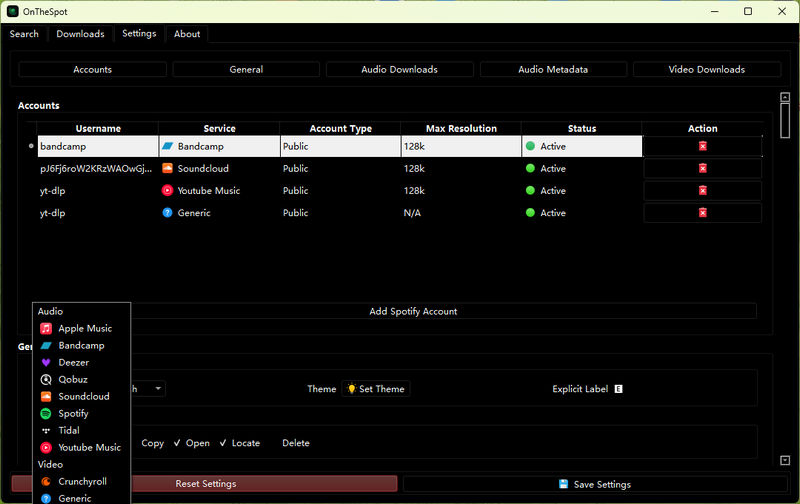Delete the Generic yt-dlp account row
The height and width of the screenshot is (504, 800).
coord(703,213)
